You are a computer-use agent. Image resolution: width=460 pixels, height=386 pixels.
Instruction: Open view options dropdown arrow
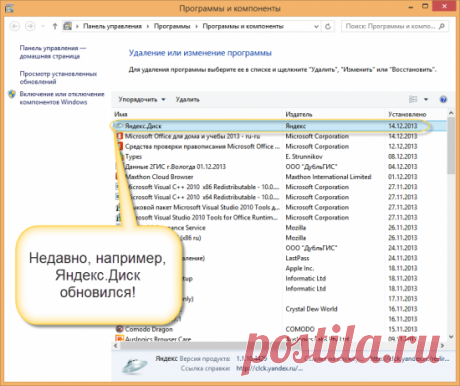tap(426, 99)
